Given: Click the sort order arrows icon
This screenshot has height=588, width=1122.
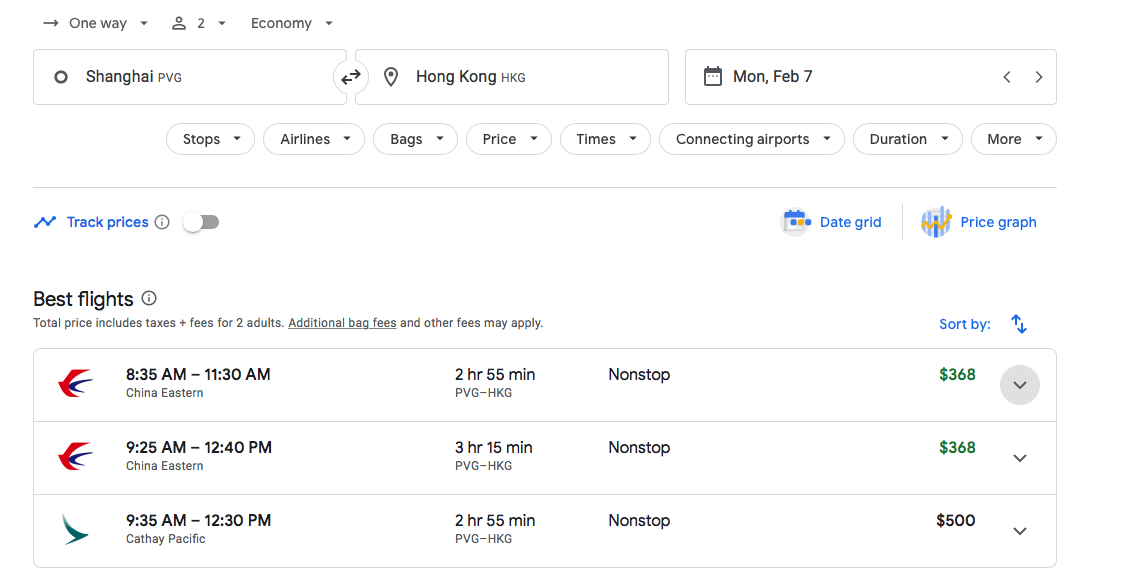Looking at the screenshot, I should click(x=1019, y=324).
